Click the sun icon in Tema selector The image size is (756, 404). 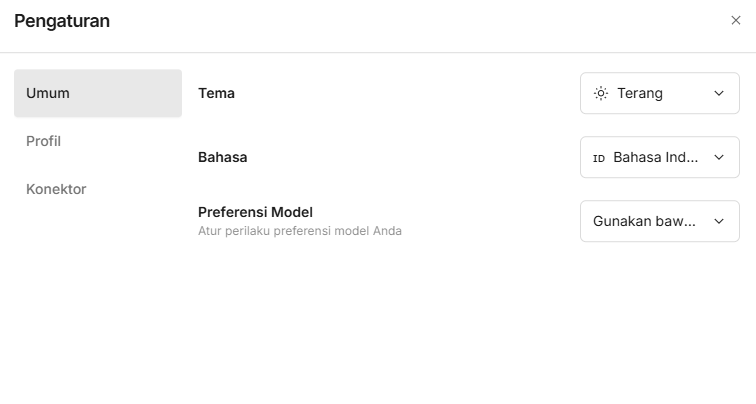(x=601, y=93)
